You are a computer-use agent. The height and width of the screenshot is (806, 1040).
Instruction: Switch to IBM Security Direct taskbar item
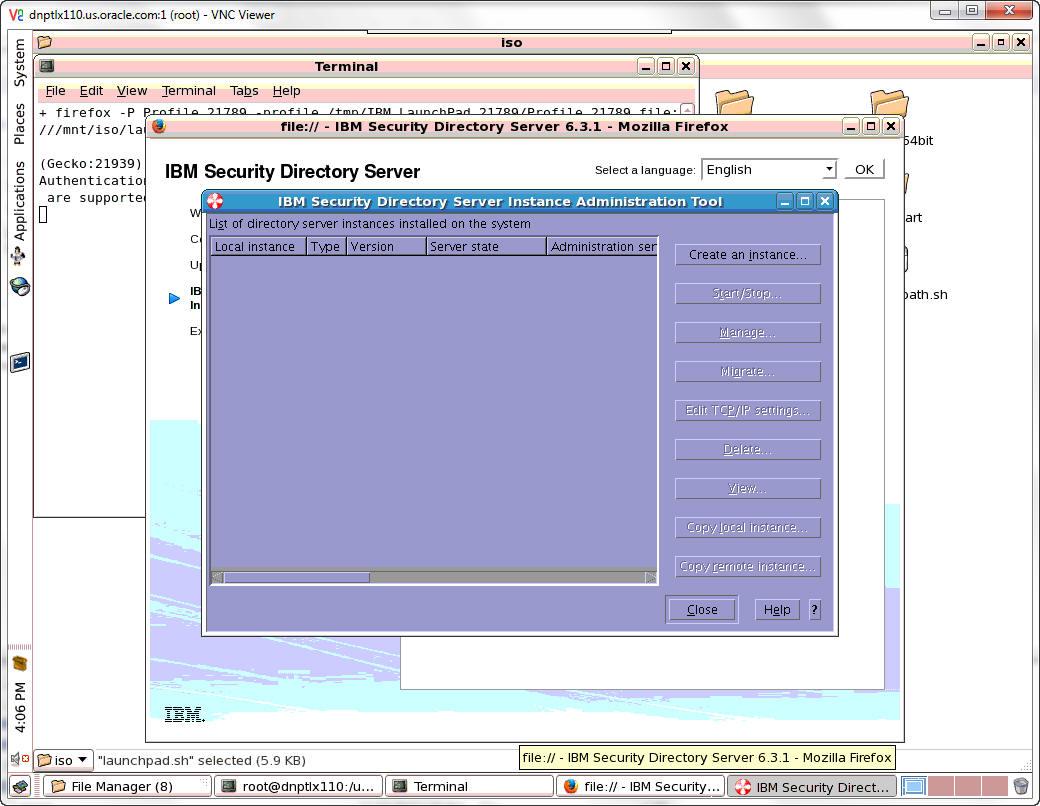pyautogui.click(x=812, y=787)
